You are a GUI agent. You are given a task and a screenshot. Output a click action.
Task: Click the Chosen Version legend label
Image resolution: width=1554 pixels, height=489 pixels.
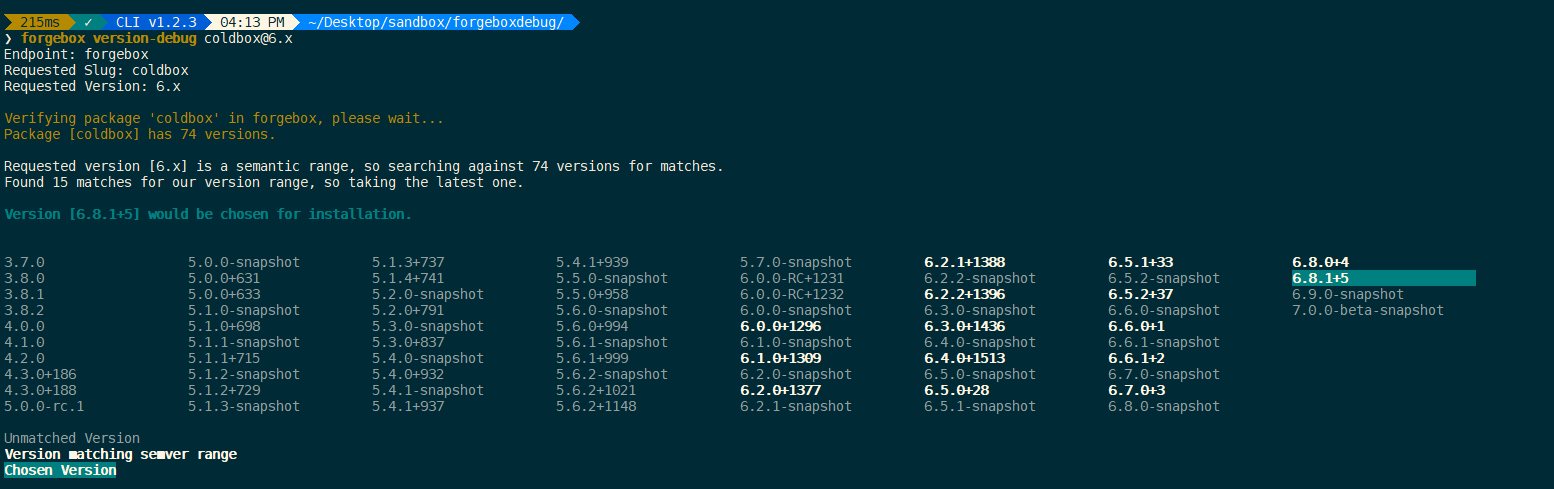[60, 470]
